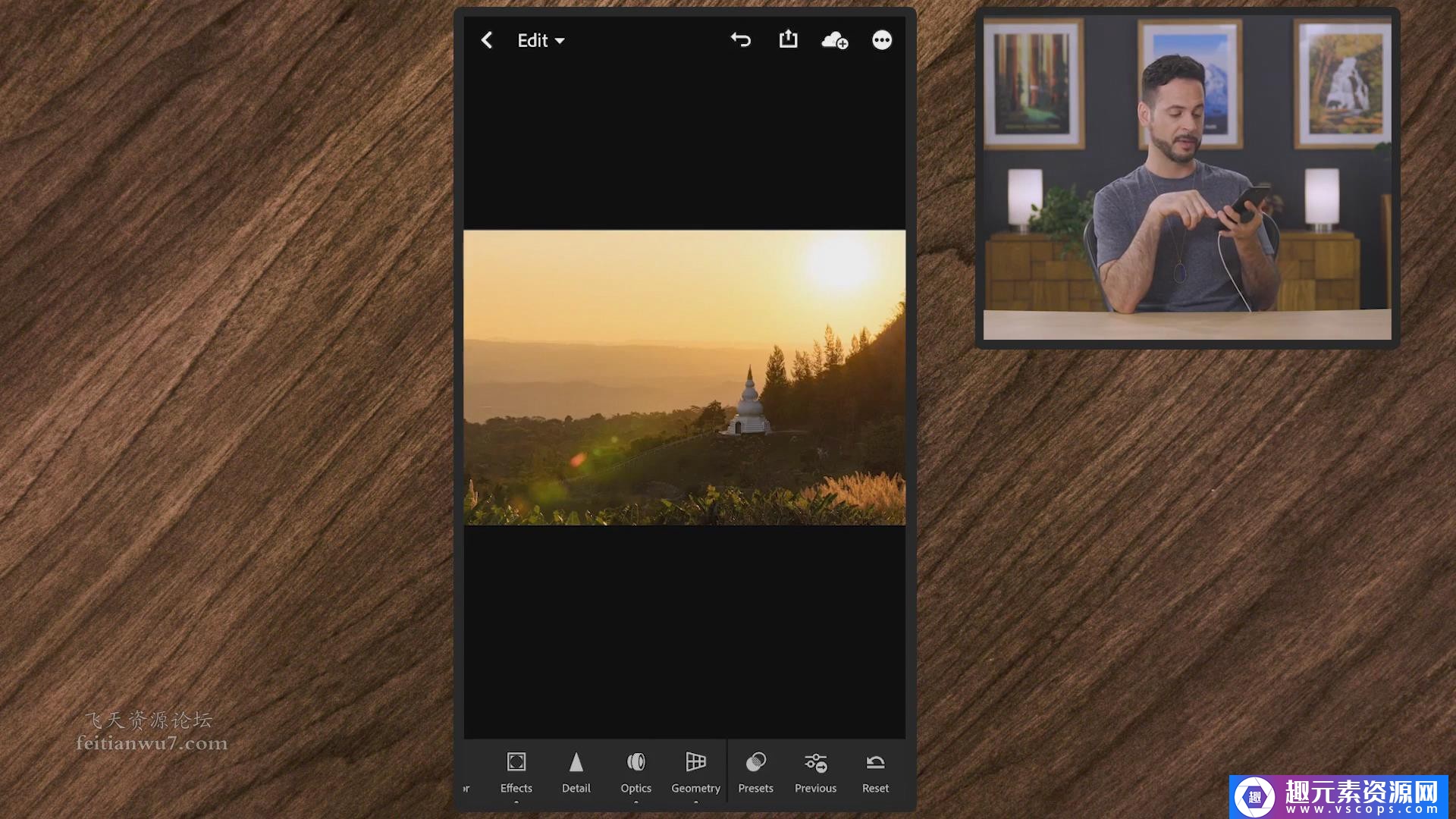Tap the share/export icon

pyautogui.click(x=788, y=39)
